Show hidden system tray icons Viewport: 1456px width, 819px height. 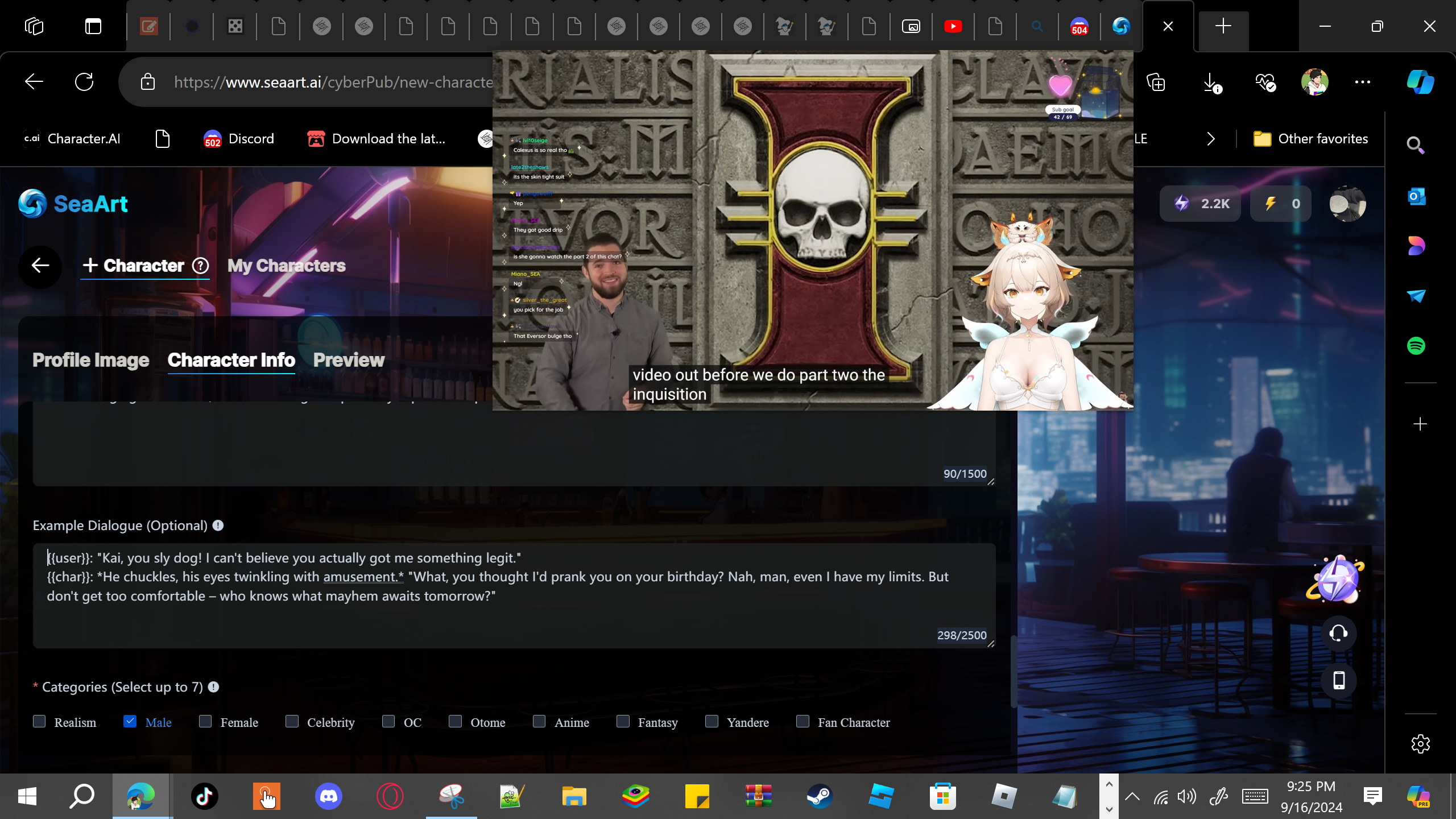1132,796
